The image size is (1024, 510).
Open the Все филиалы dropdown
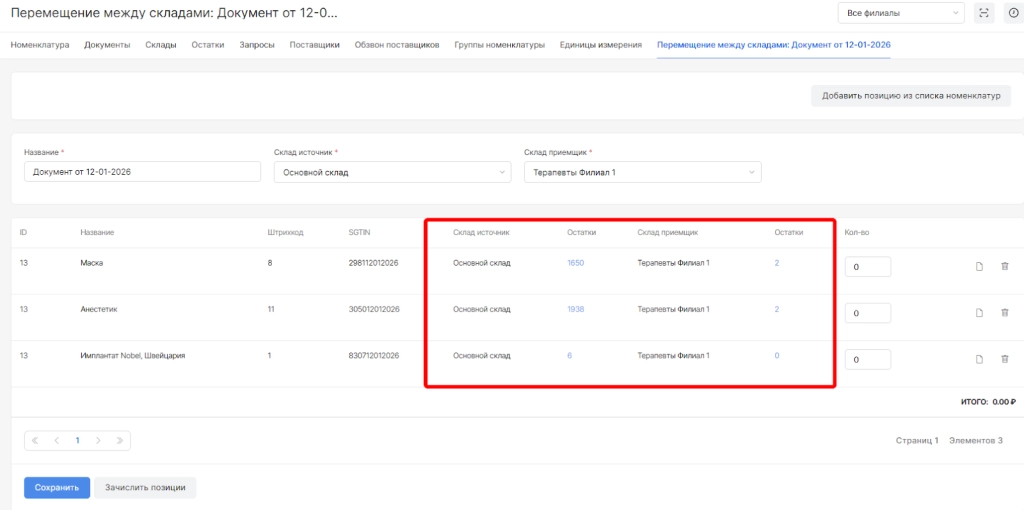click(900, 12)
